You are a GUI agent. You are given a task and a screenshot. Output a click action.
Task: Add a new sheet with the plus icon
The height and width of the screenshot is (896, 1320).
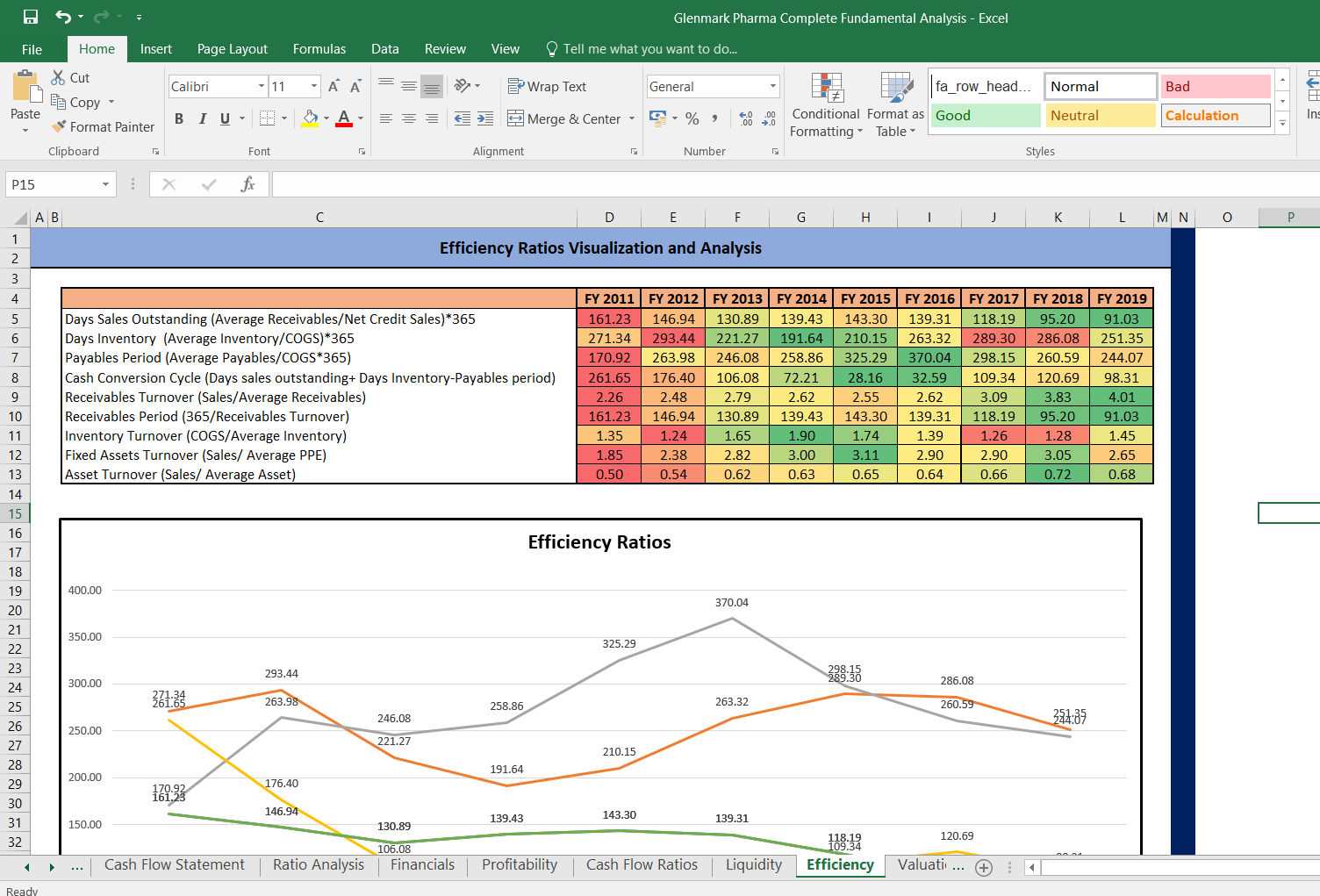[984, 868]
